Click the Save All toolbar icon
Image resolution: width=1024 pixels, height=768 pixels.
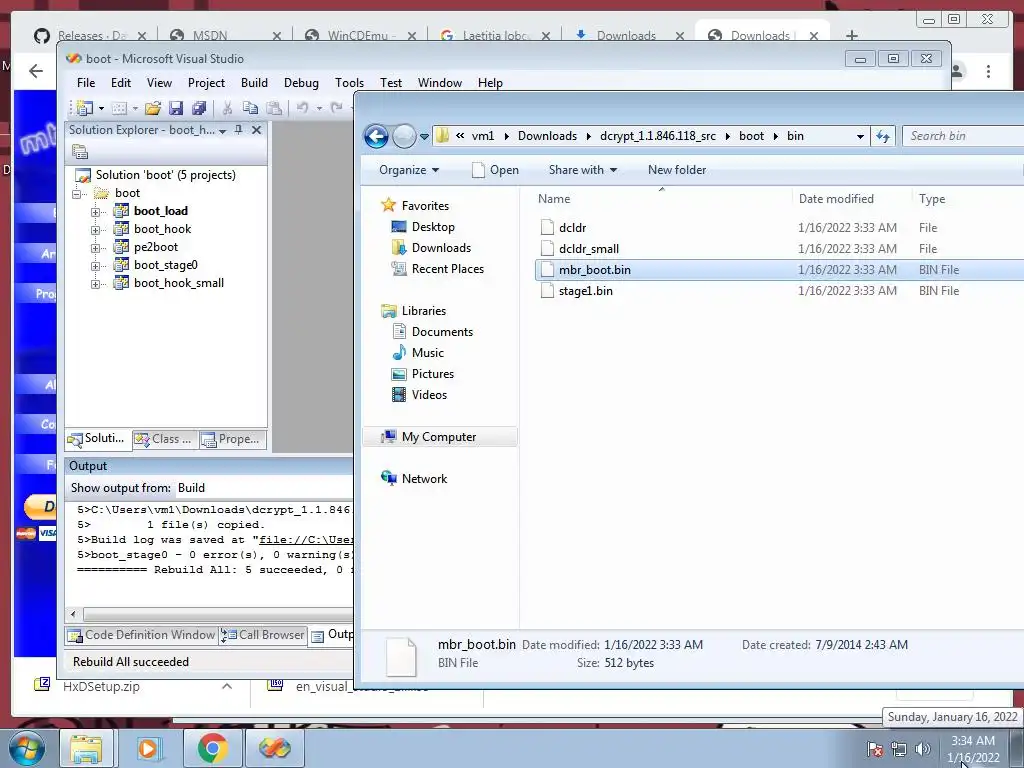pos(199,108)
